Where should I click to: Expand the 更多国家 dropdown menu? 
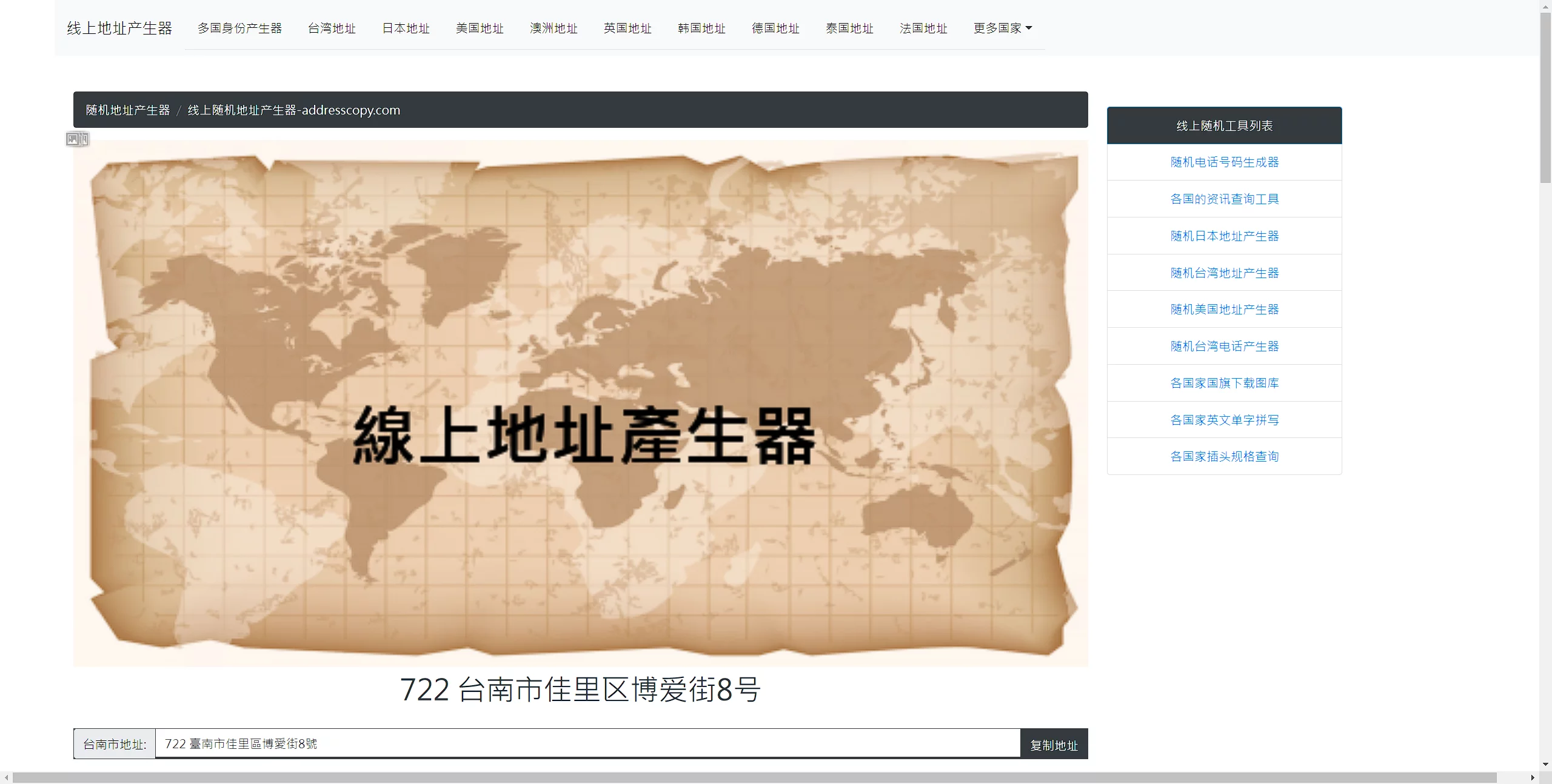pyautogui.click(x=1002, y=28)
